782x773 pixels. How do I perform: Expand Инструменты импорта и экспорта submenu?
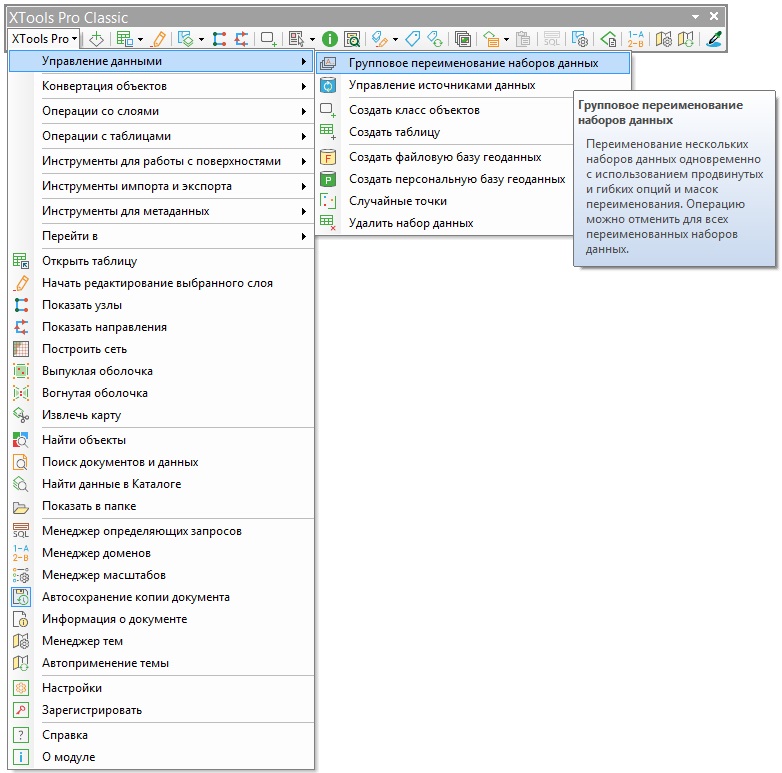point(162,186)
